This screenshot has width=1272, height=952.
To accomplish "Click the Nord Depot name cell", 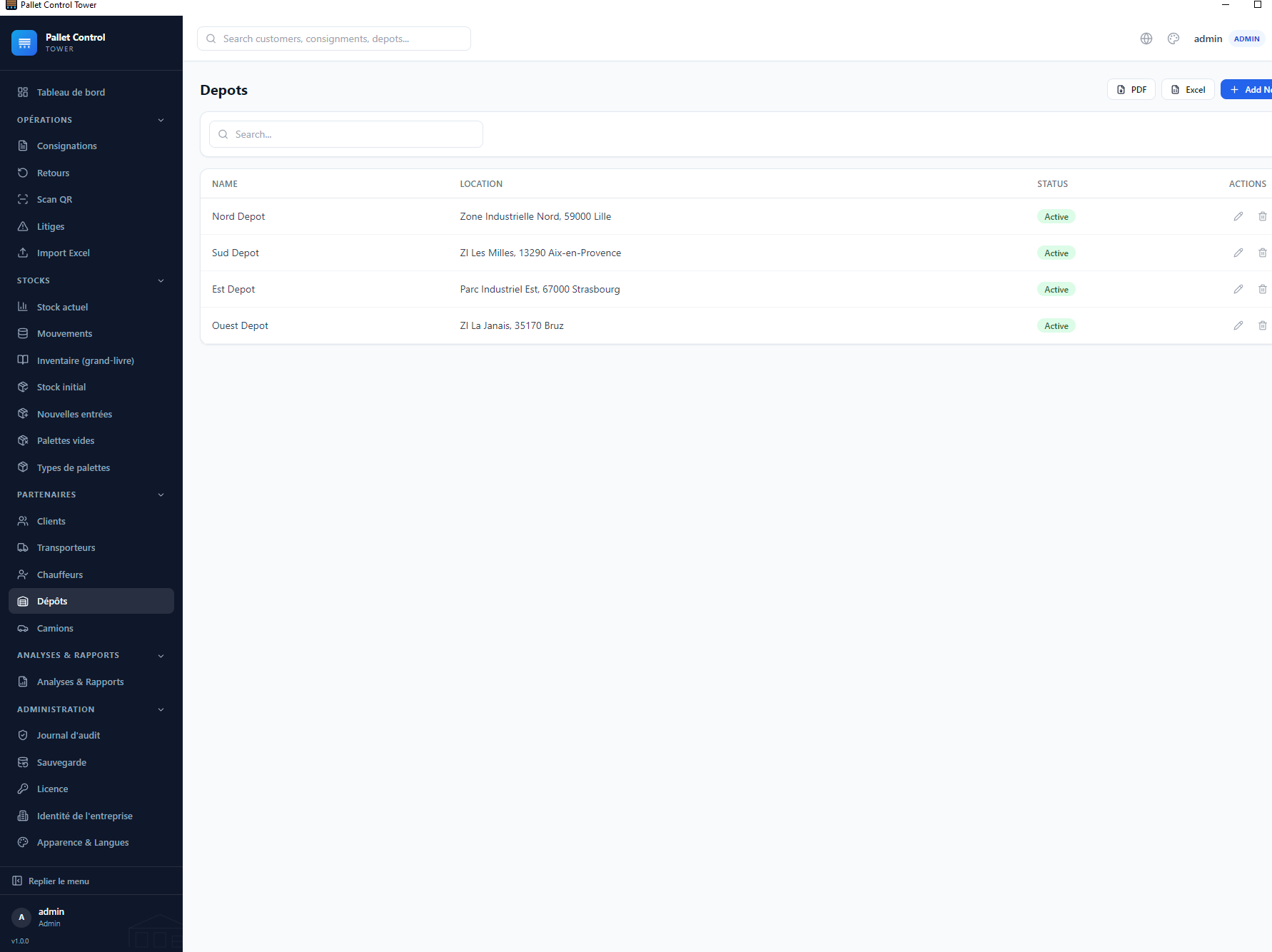I will tap(238, 216).
